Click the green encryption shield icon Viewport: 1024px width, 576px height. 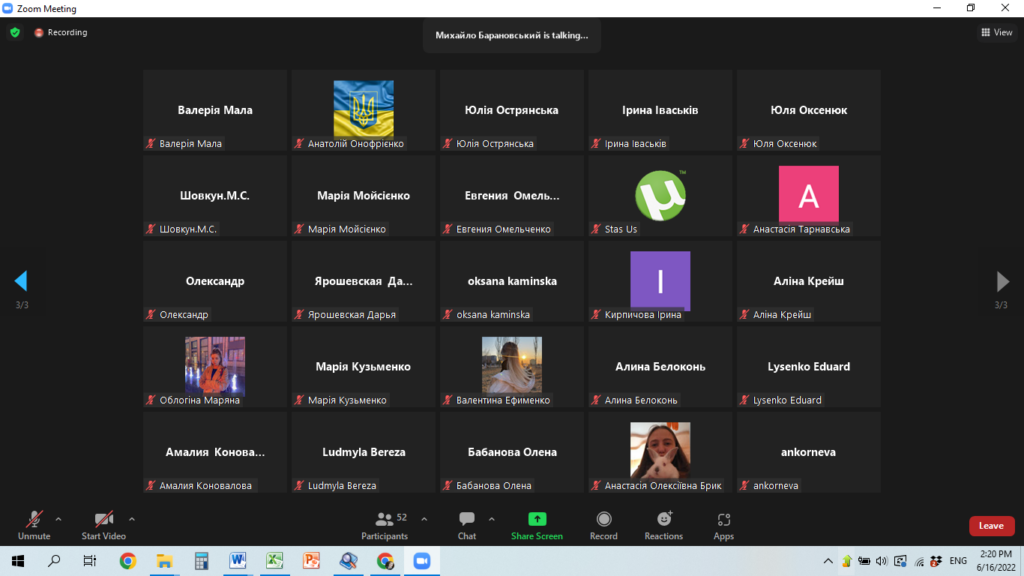tap(15, 32)
